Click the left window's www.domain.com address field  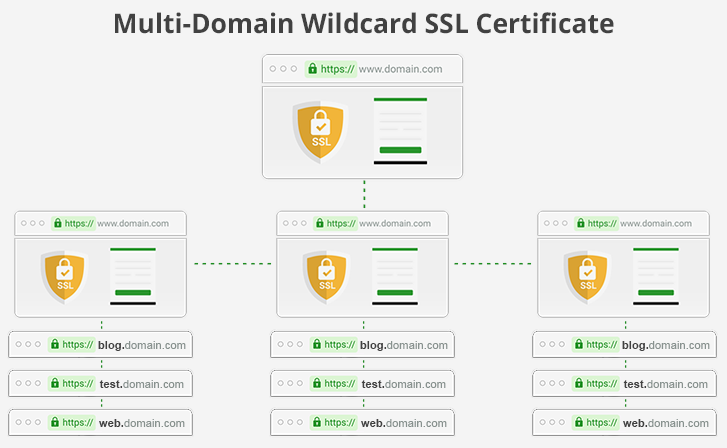tap(133, 224)
